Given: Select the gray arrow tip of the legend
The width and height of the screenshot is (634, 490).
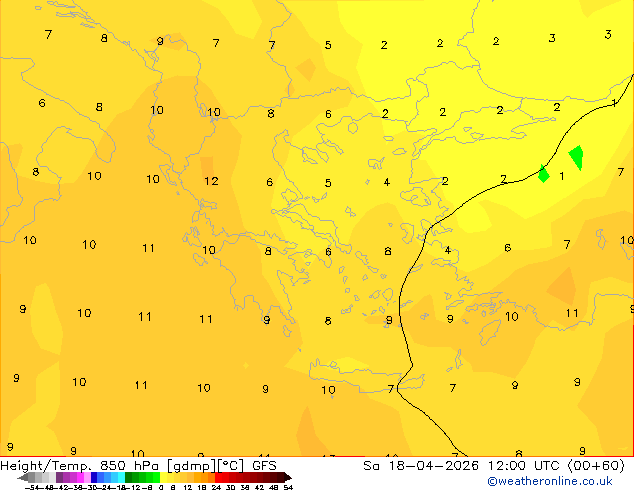Looking at the screenshot, I should tap(23, 477).
